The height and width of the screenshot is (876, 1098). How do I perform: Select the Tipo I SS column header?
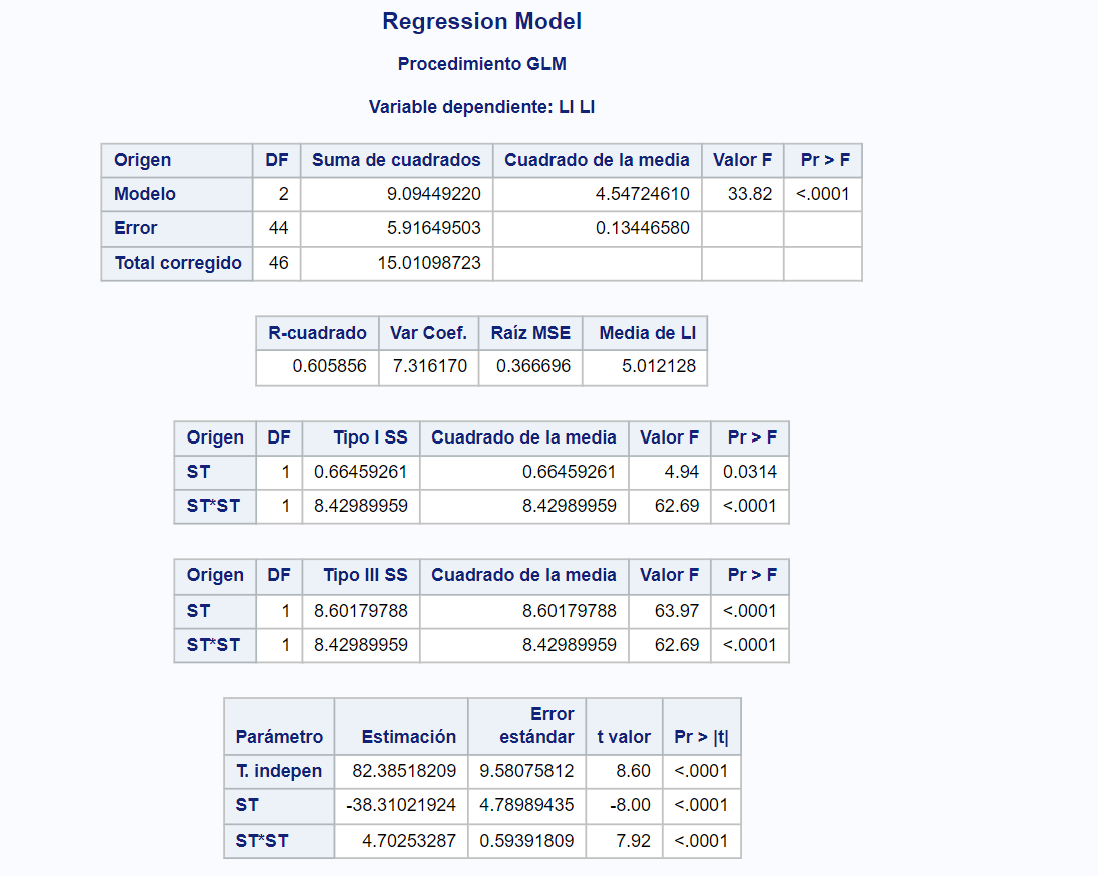coord(359,437)
